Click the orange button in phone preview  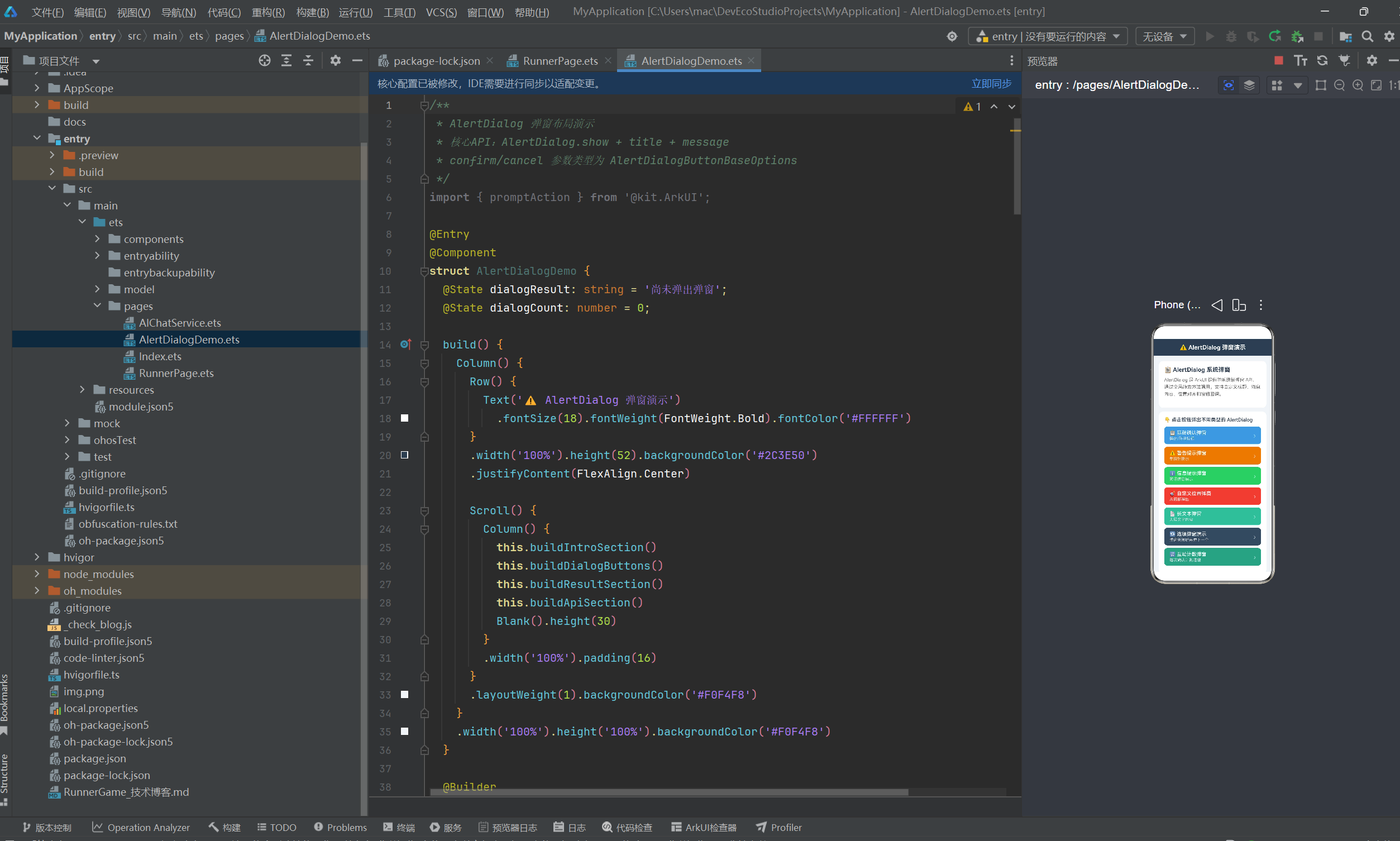1212,456
